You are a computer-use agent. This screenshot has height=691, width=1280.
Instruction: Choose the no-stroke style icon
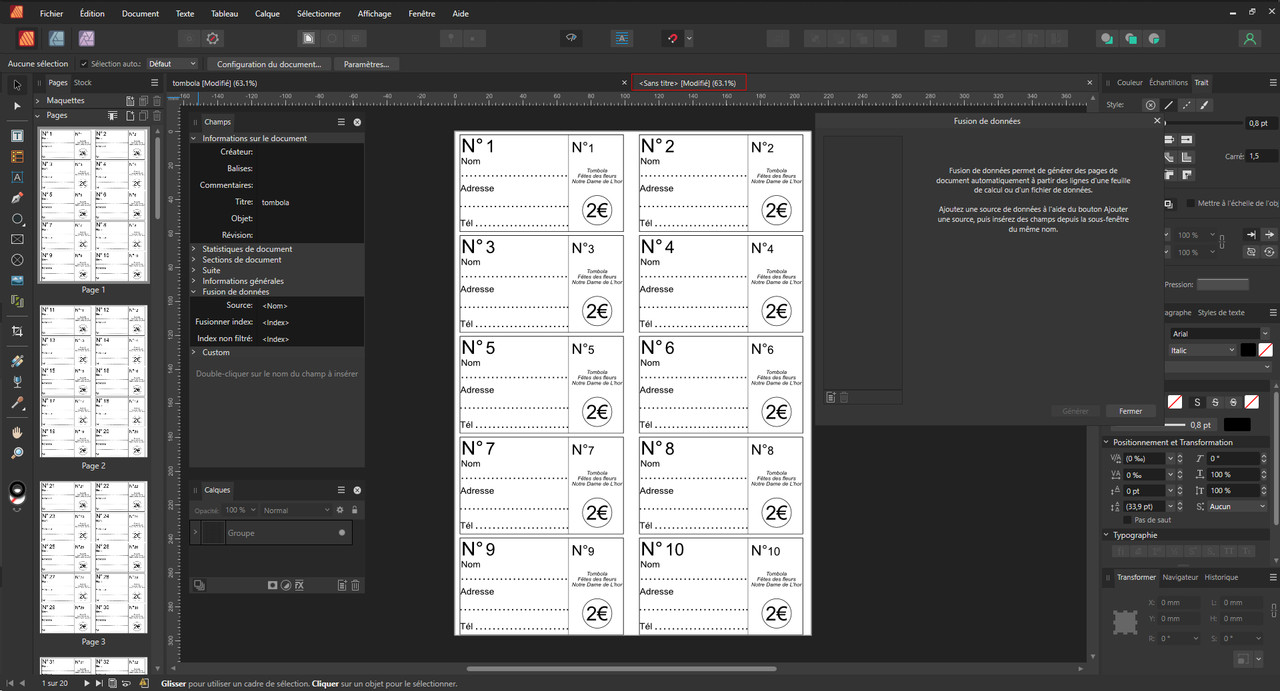(x=1150, y=104)
